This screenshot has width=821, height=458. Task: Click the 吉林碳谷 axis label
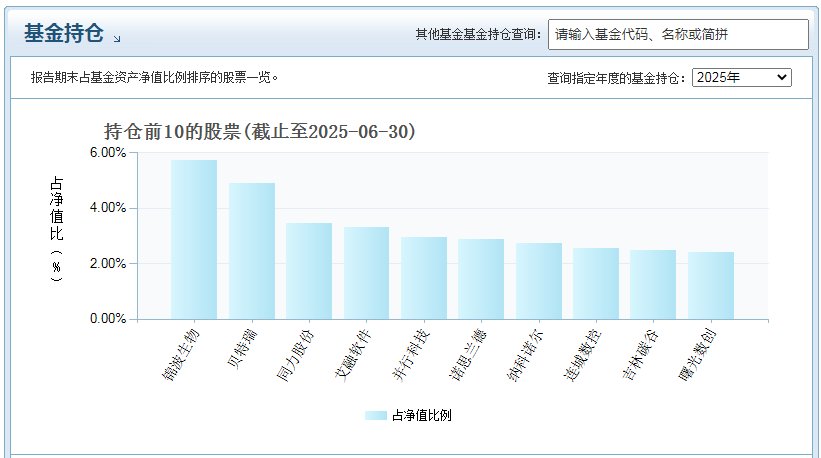pos(640,355)
